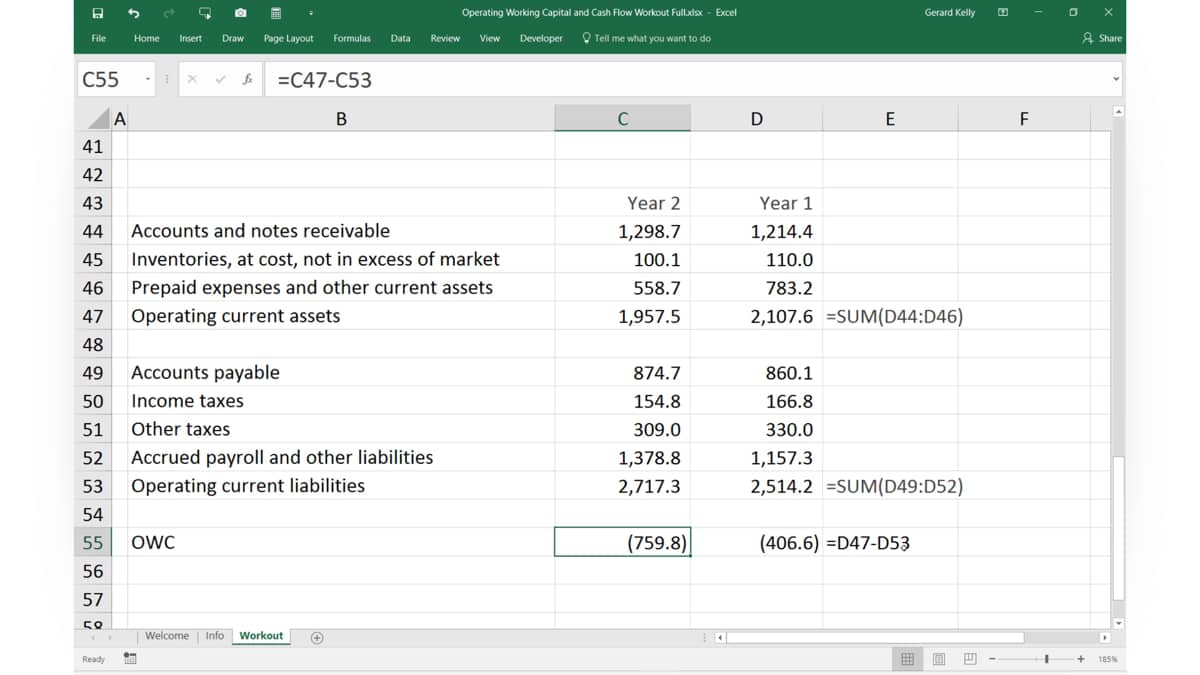
Task: Open the Developer ribbon tab
Action: tap(541, 38)
